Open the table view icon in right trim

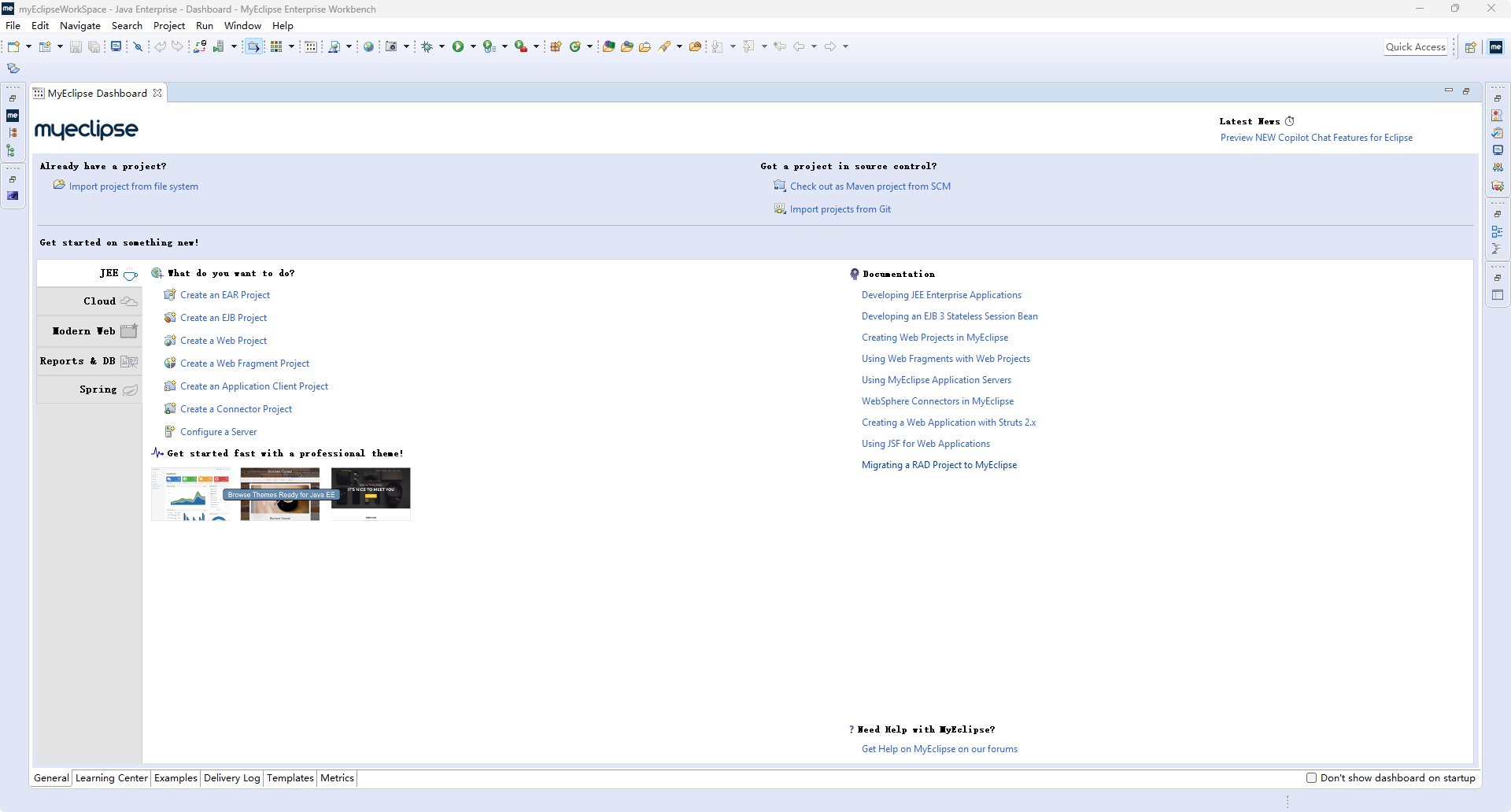(x=1498, y=295)
